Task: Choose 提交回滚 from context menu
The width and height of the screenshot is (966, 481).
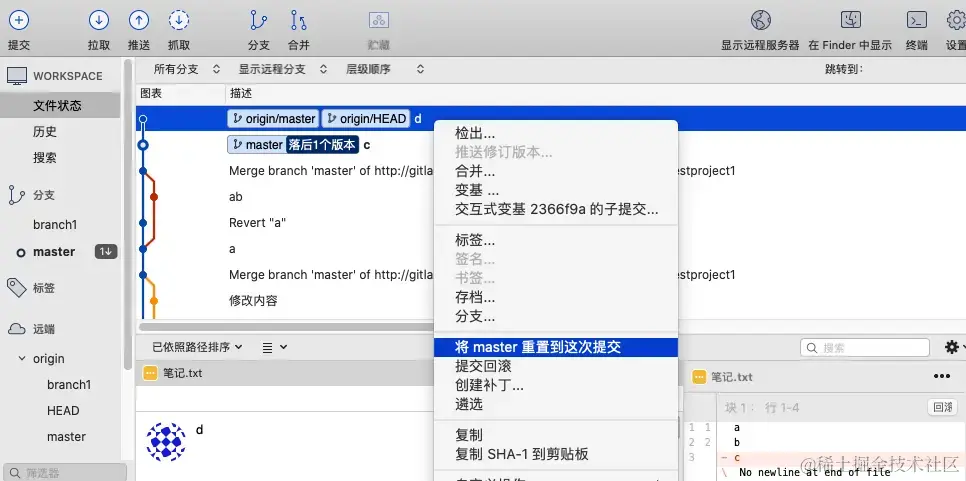Action: [x=556, y=366]
